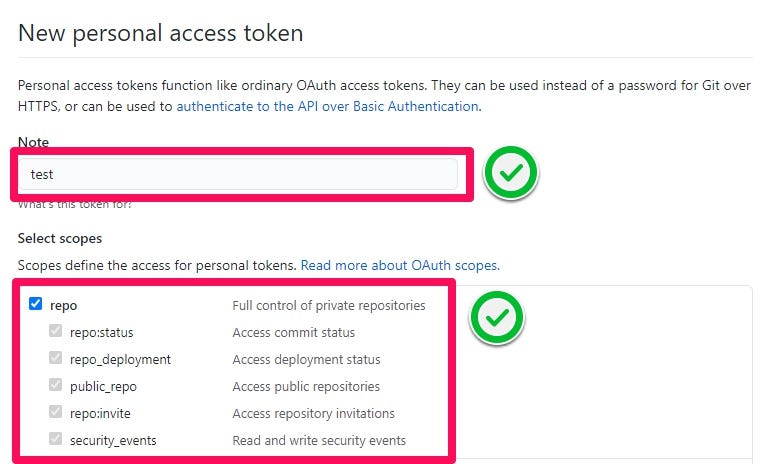The width and height of the screenshot is (766, 464).
Task: Click 'Full control of private repositories' description
Action: (329, 306)
